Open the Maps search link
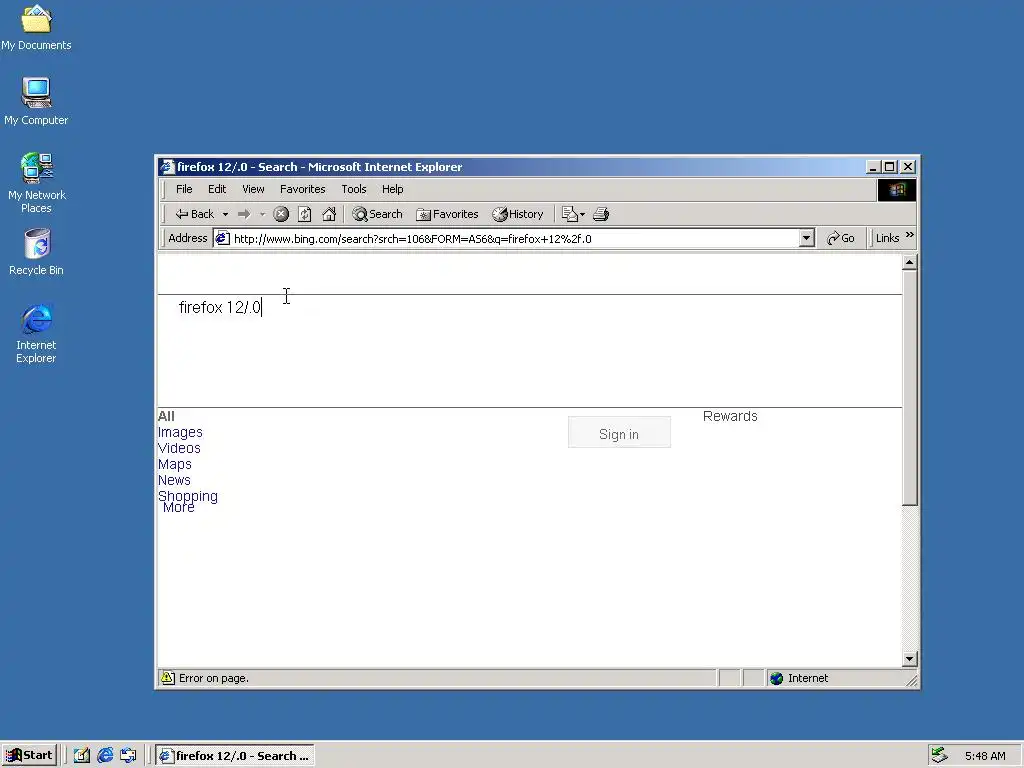Viewport: 1024px width, 768px height. click(174, 464)
